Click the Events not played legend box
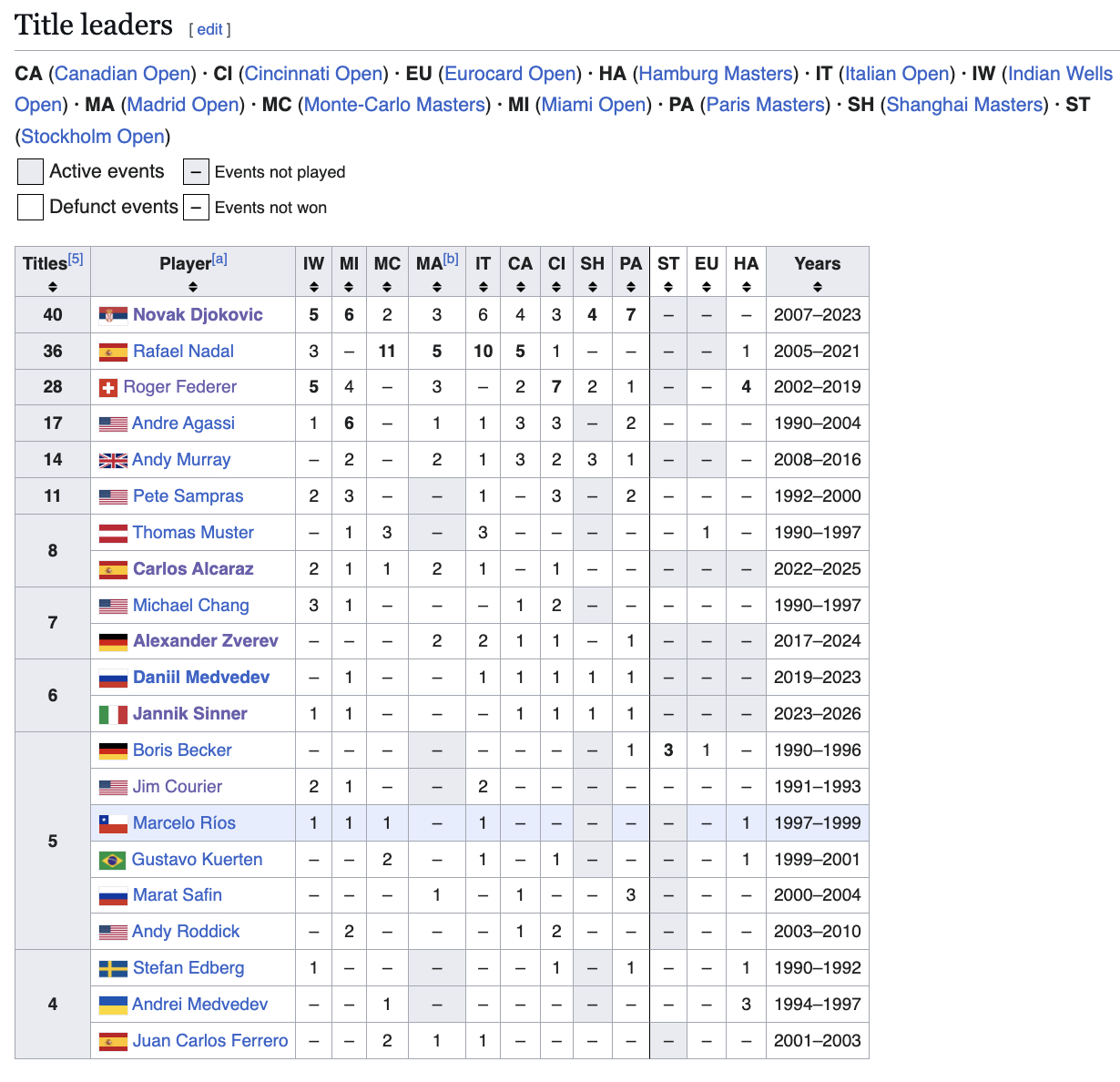Viewport: 1120px width, 1082px height. (x=197, y=171)
